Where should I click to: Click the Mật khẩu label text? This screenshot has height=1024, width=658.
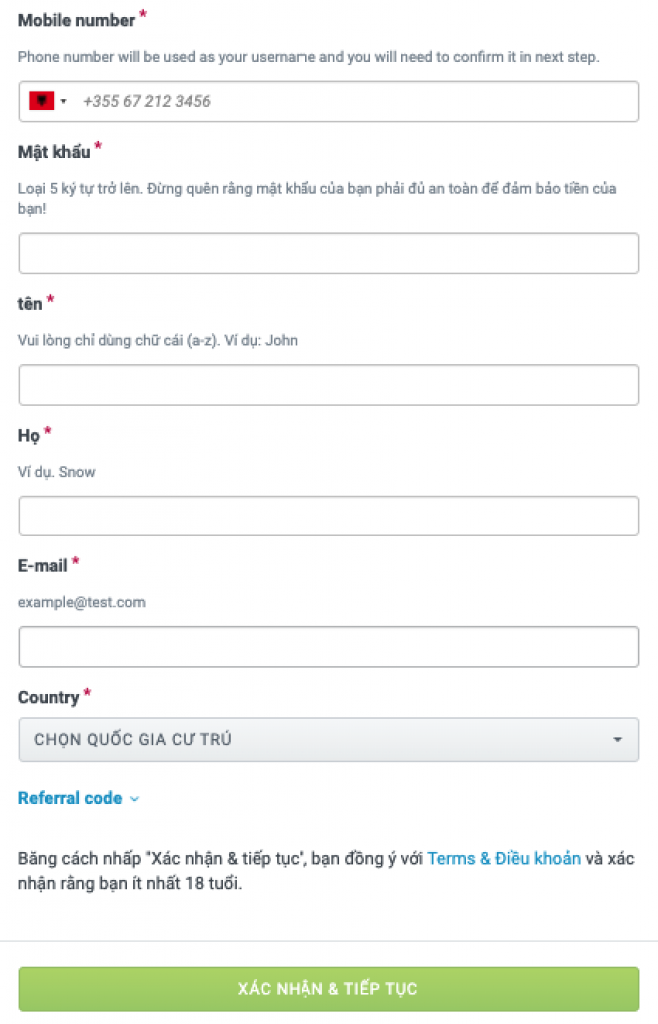(54, 152)
